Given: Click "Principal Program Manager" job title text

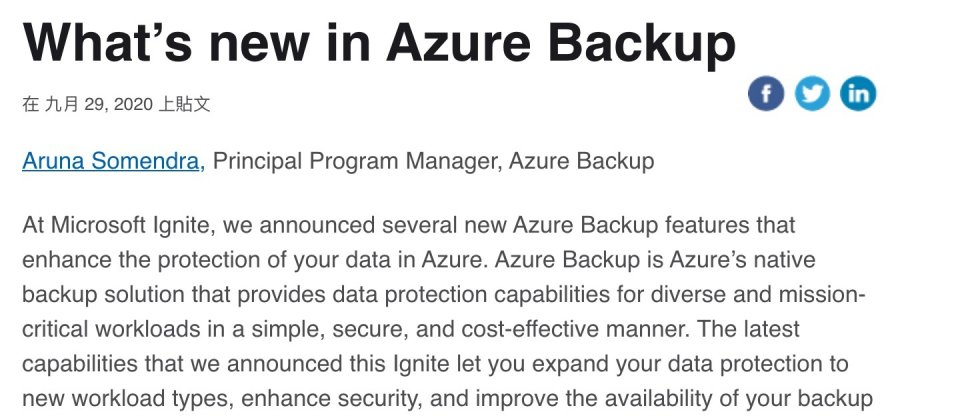Looking at the screenshot, I should (356, 161).
